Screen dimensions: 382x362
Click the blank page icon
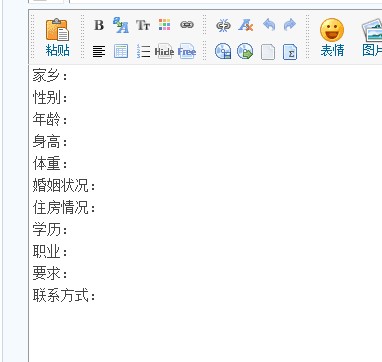[x=268, y=52]
